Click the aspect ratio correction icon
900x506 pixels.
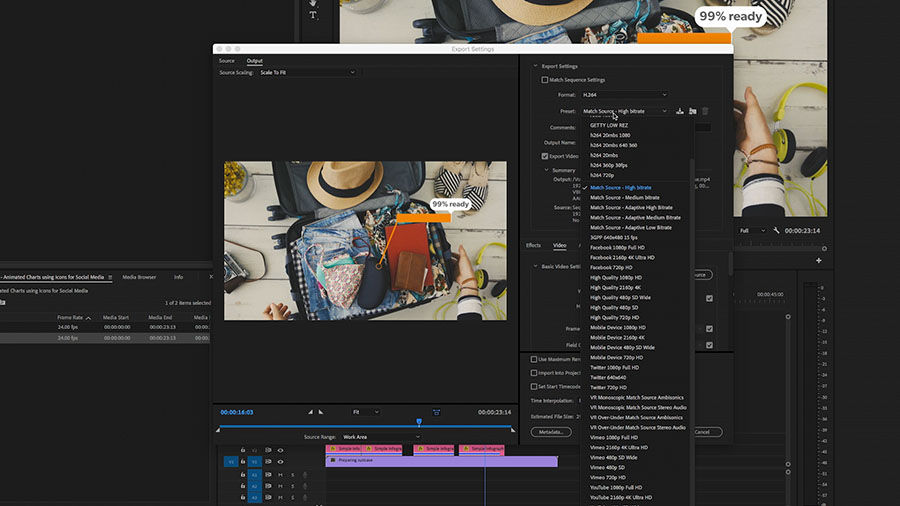click(x=436, y=412)
